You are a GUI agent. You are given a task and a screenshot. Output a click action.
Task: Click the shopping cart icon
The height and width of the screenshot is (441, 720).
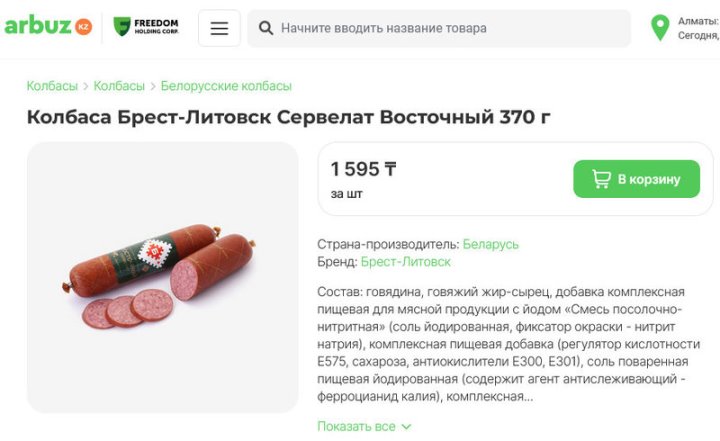point(601,179)
